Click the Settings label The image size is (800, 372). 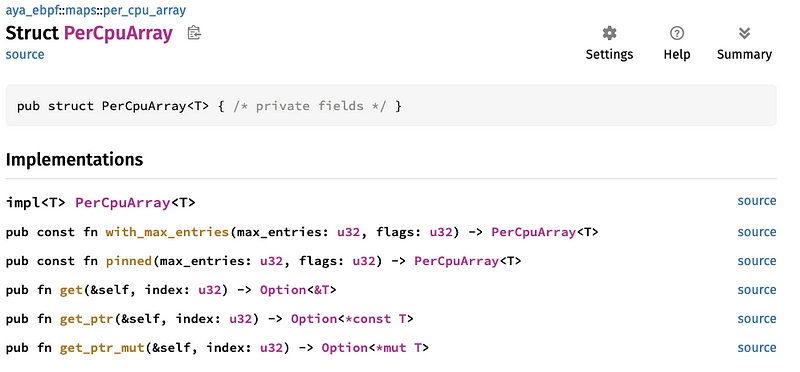coord(609,55)
